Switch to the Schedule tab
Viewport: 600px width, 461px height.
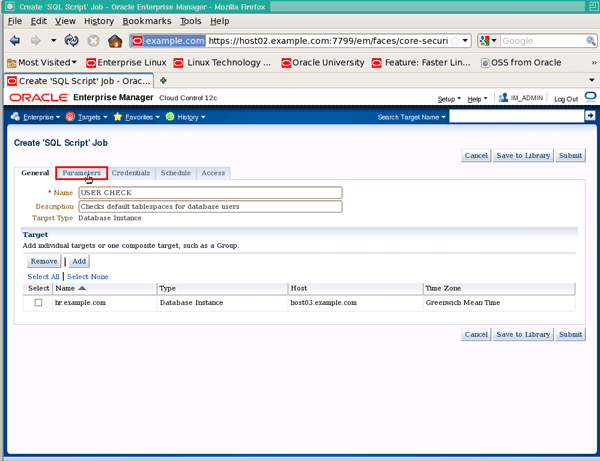(176, 173)
